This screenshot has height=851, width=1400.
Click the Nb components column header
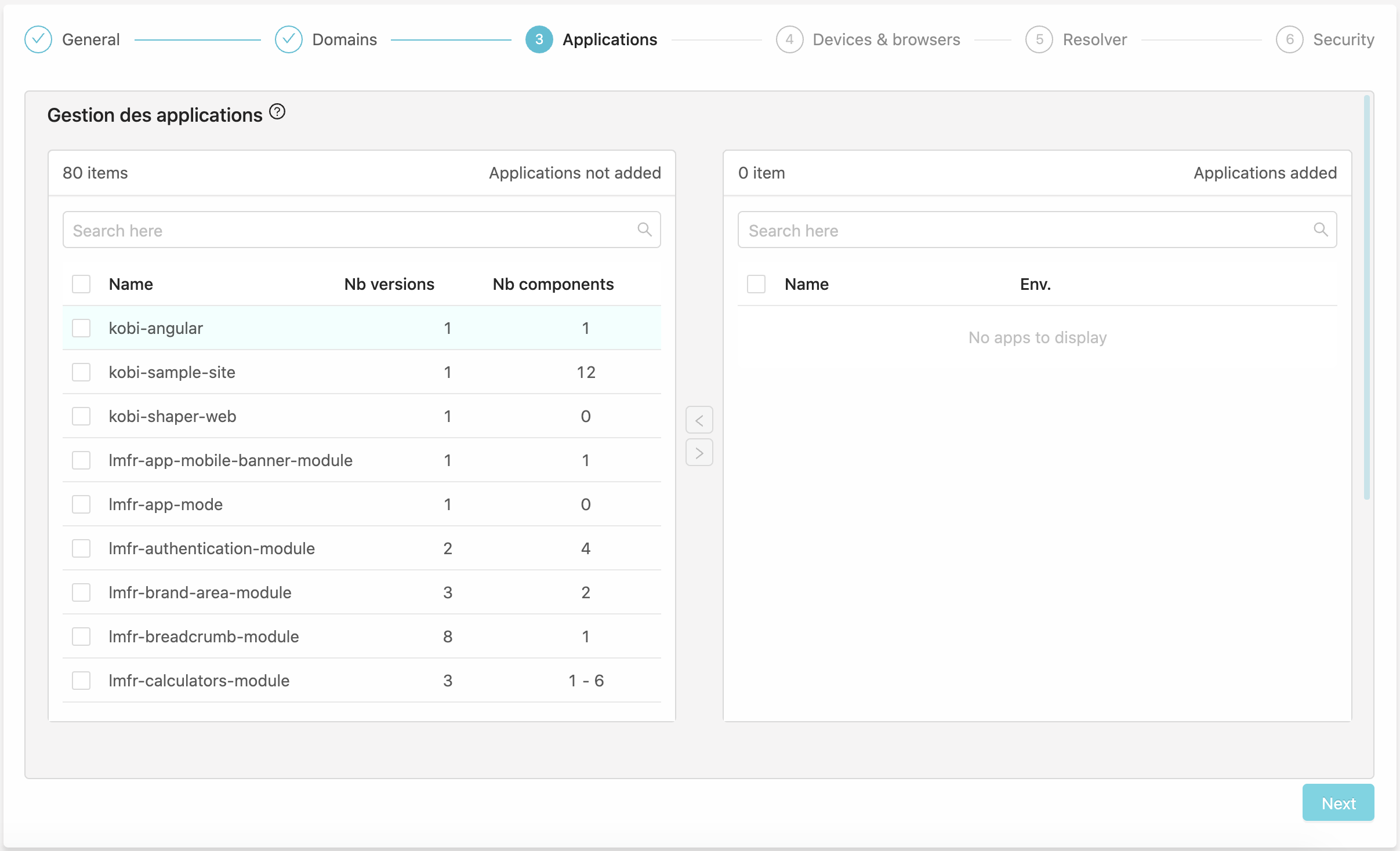[x=553, y=284]
